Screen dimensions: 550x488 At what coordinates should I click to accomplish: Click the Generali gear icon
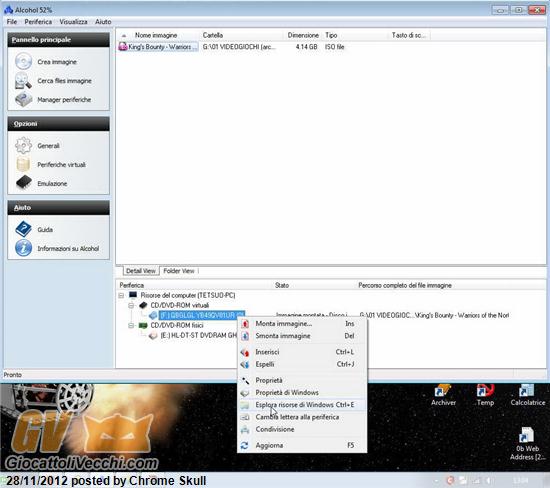[x=24, y=146]
